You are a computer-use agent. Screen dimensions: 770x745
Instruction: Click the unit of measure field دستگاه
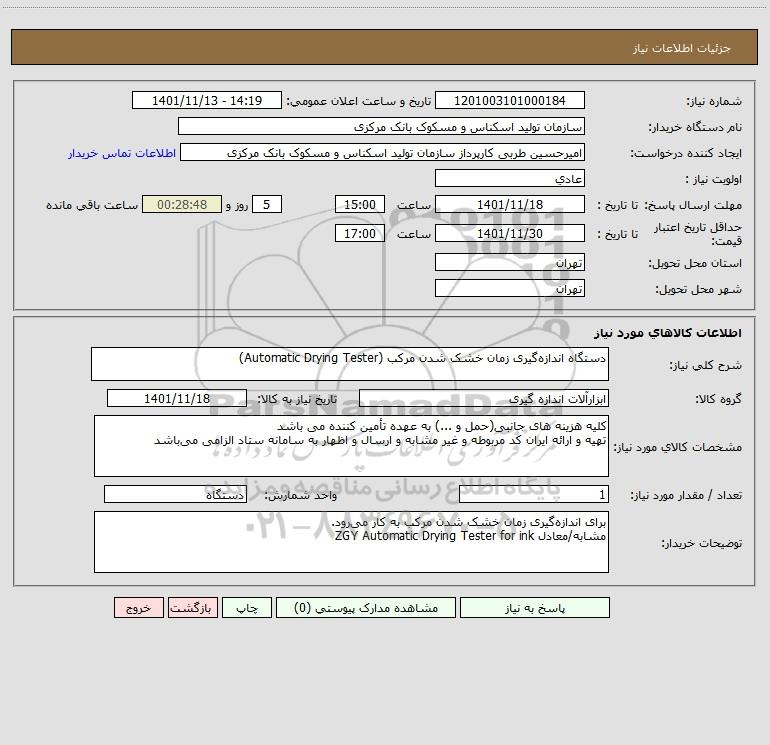click(175, 495)
